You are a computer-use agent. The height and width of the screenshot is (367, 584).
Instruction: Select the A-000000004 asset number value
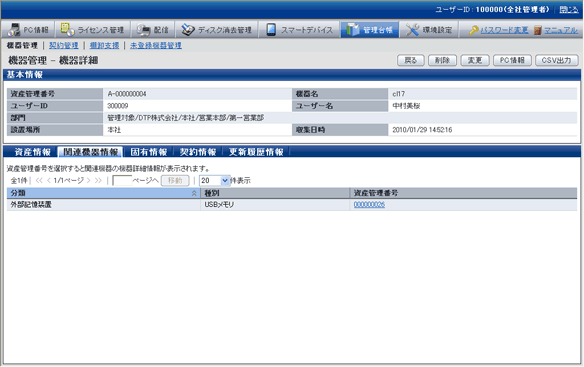[127, 94]
